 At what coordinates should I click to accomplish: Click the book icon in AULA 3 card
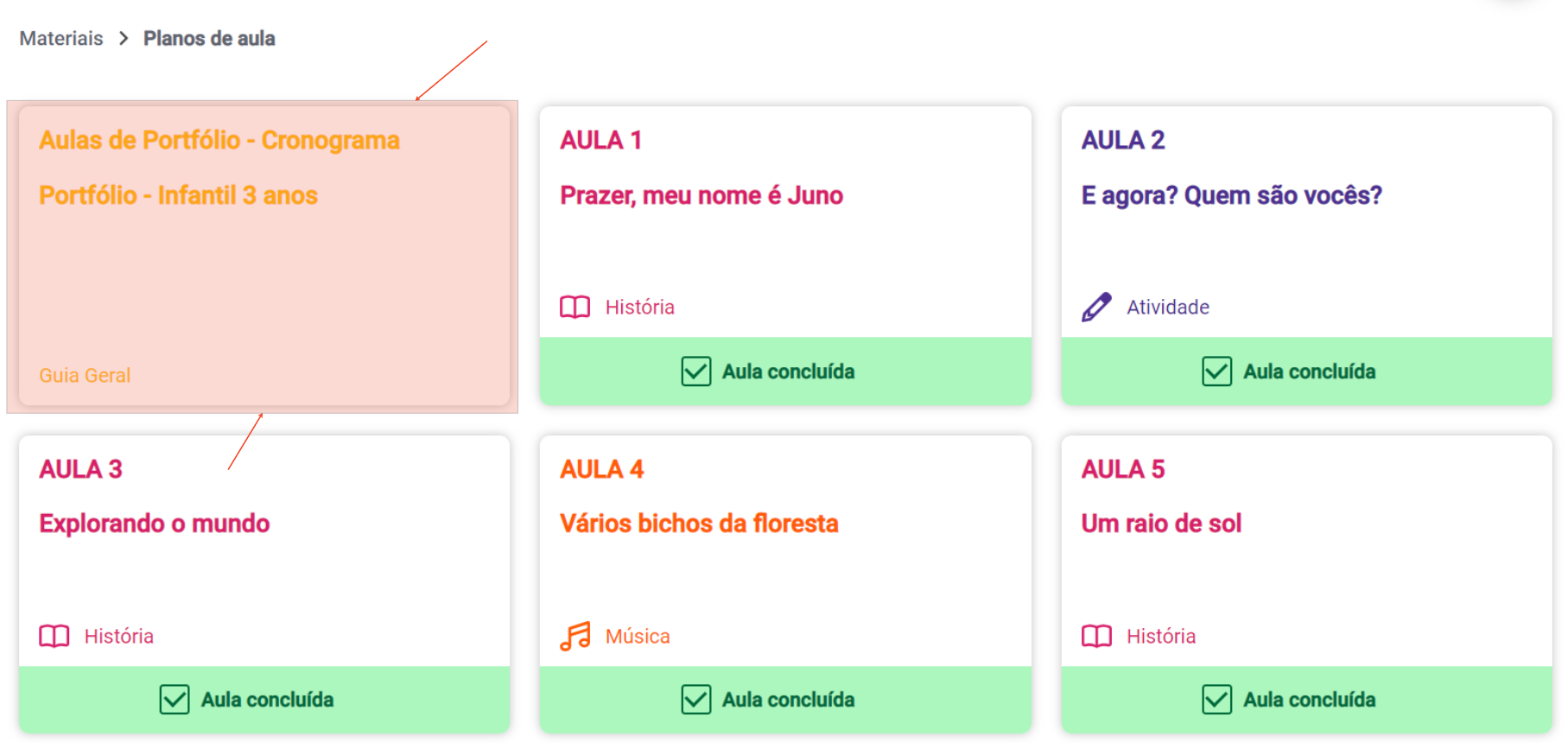pos(54,636)
